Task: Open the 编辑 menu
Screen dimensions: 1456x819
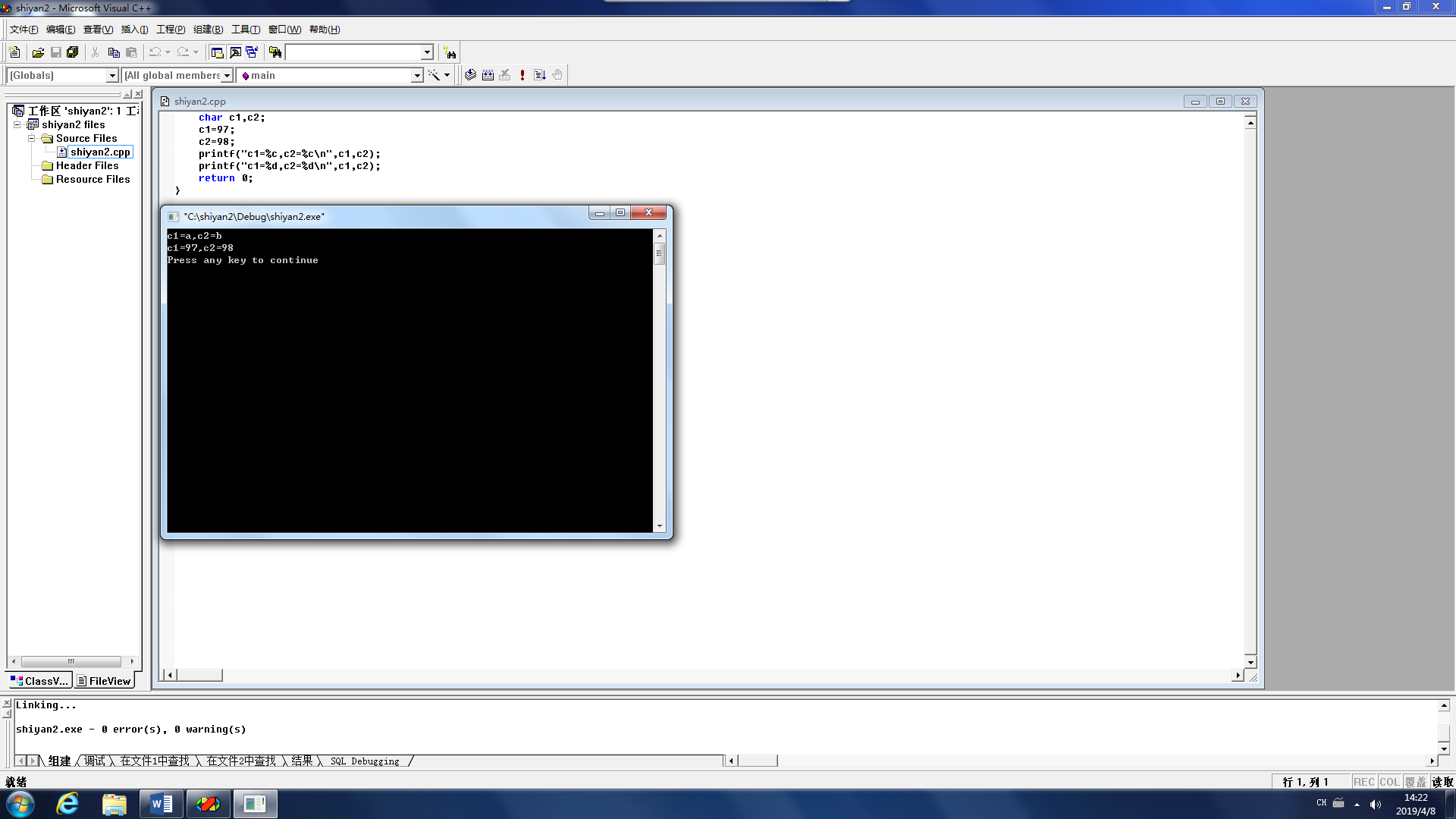Action: (x=61, y=30)
